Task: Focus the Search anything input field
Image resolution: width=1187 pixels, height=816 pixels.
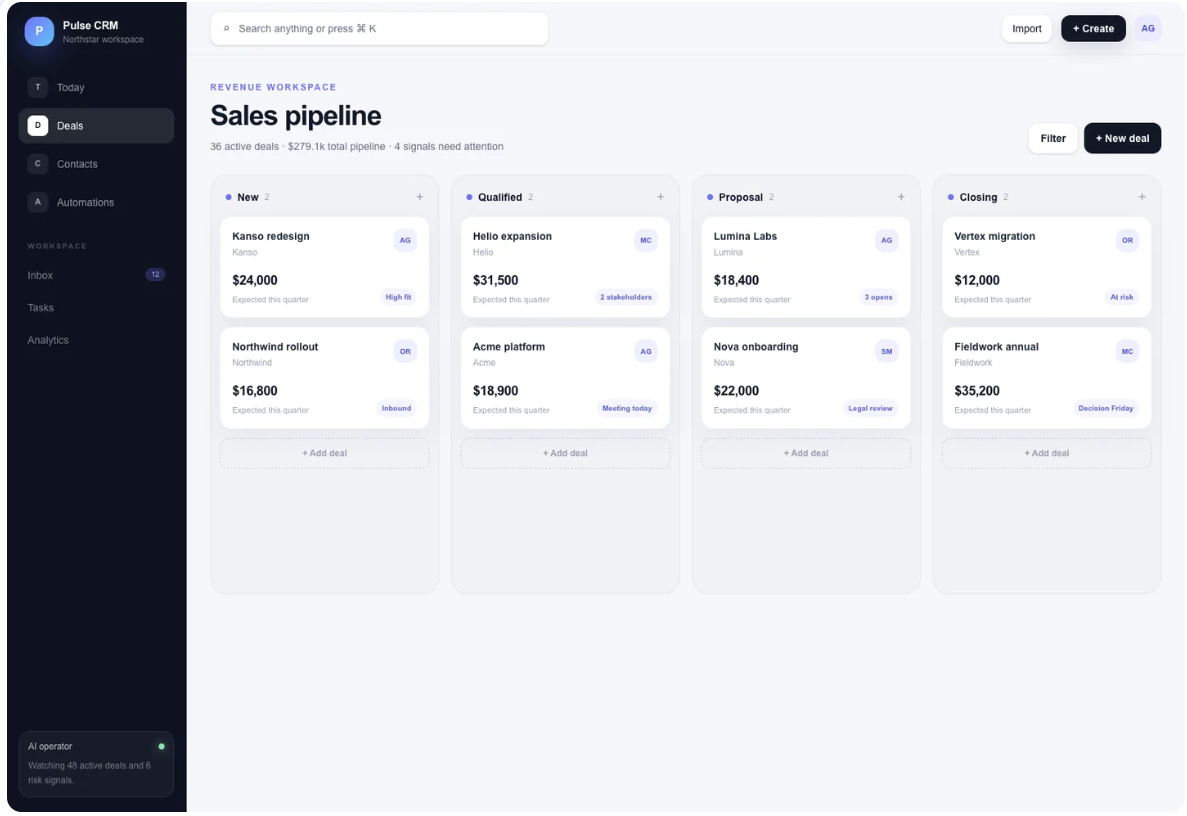Action: pos(379,29)
